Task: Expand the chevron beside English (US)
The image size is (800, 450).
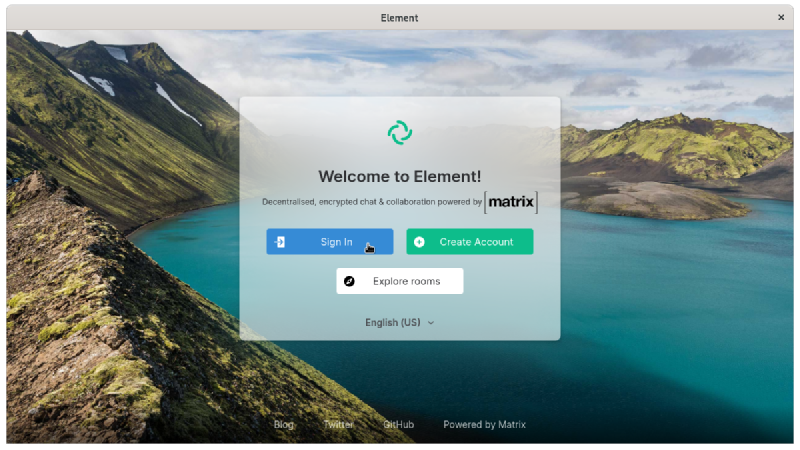Action: tap(431, 323)
